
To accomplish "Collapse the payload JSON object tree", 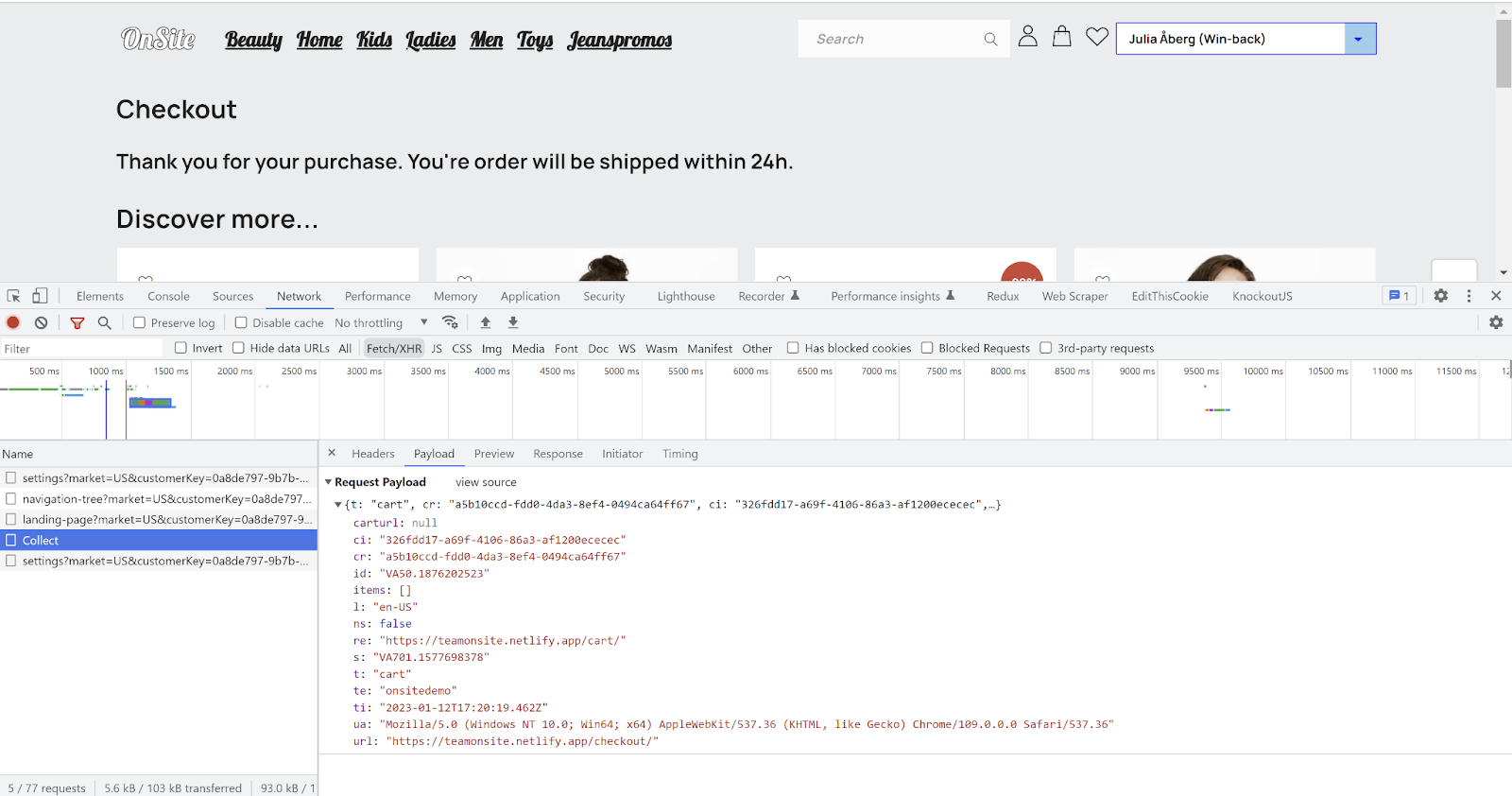I will (338, 505).
